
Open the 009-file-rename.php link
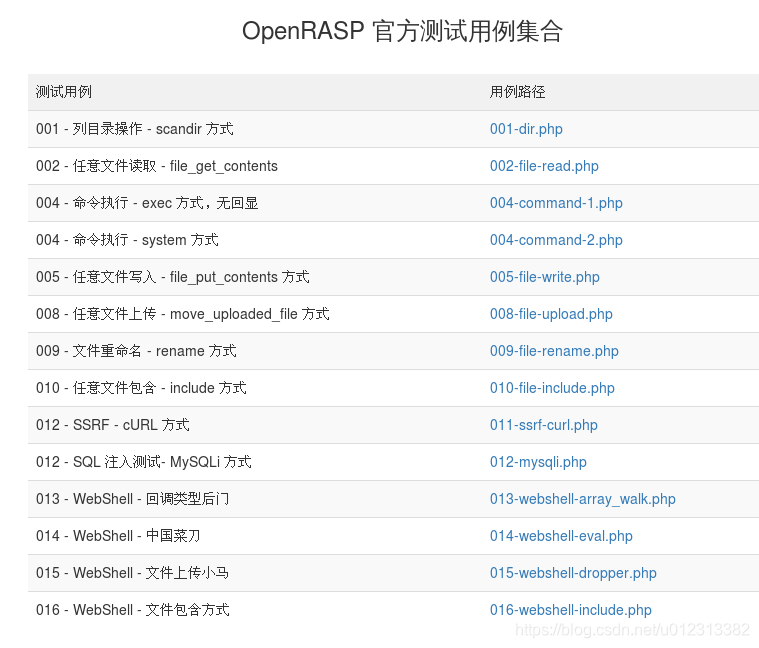pos(554,351)
